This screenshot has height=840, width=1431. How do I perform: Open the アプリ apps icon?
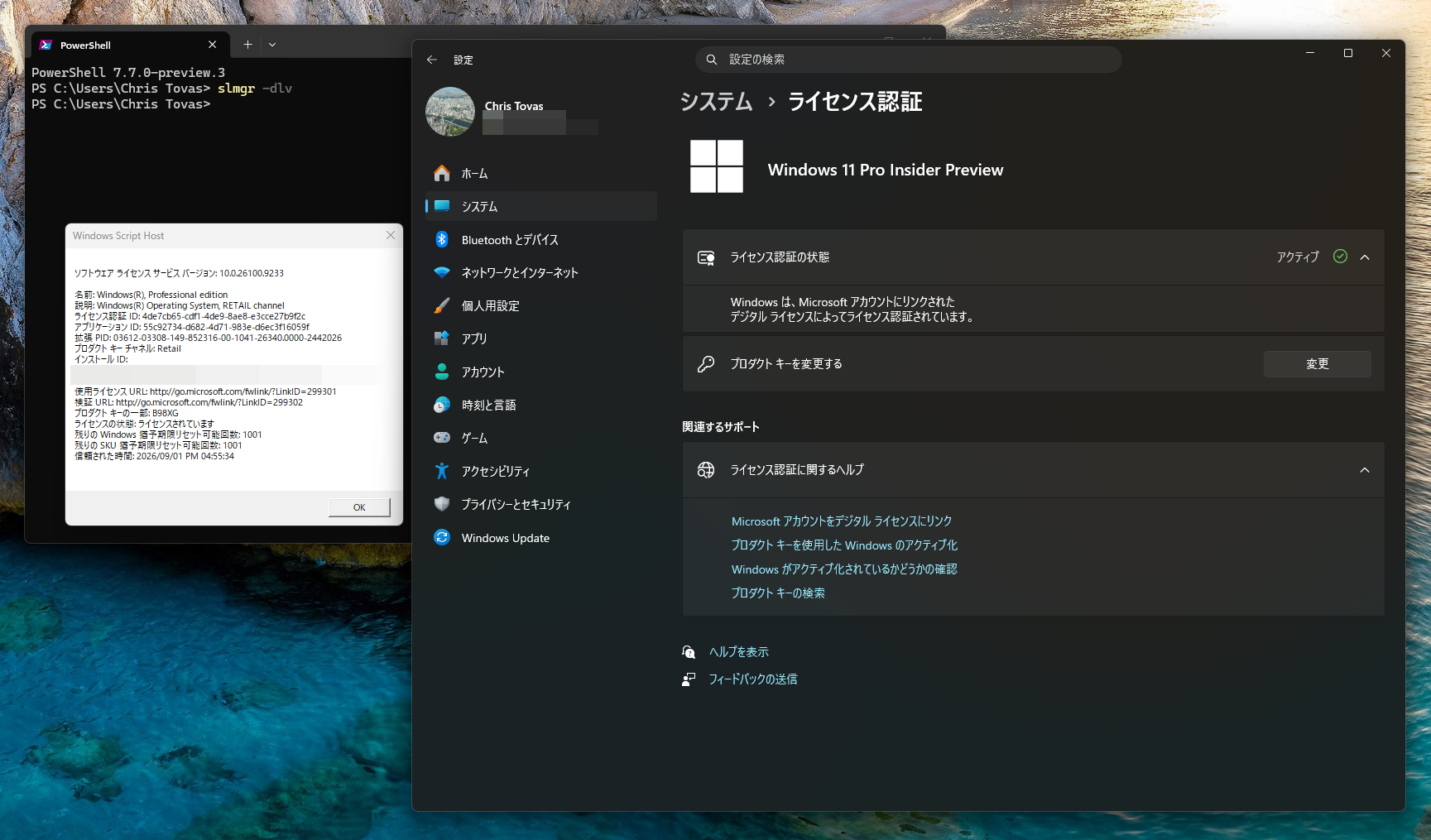[x=442, y=338]
